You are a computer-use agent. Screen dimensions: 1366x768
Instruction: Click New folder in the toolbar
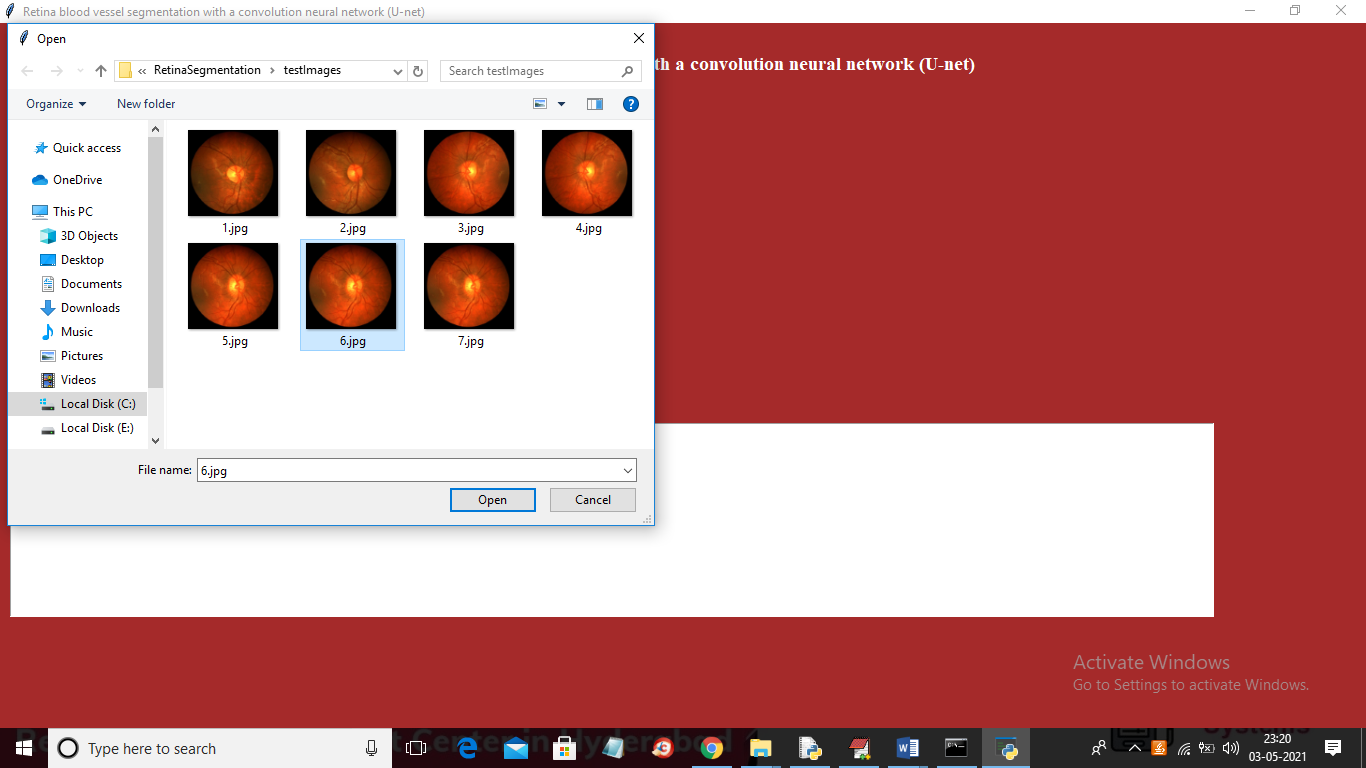(x=146, y=104)
